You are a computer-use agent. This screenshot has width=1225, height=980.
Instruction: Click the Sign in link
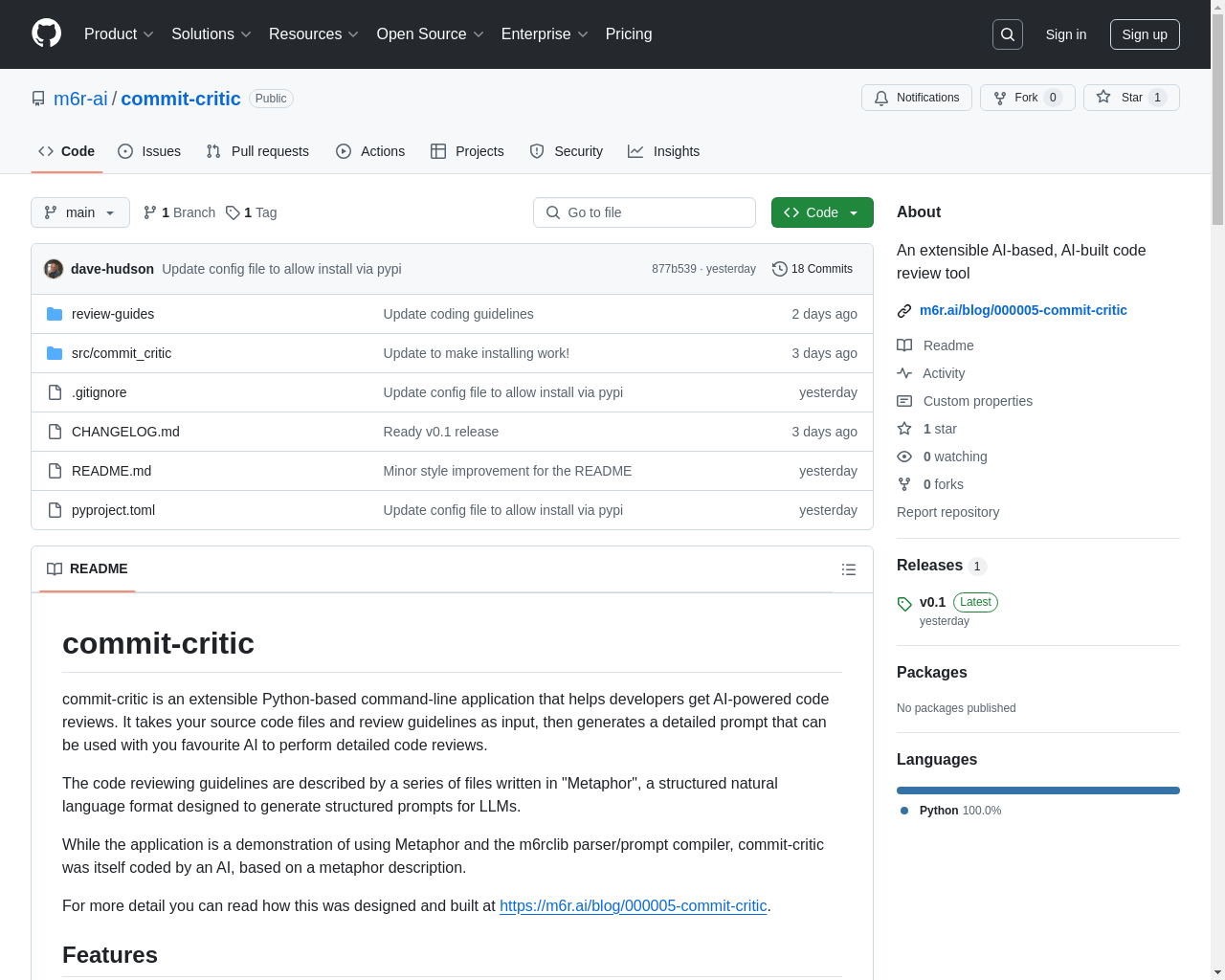click(x=1066, y=34)
